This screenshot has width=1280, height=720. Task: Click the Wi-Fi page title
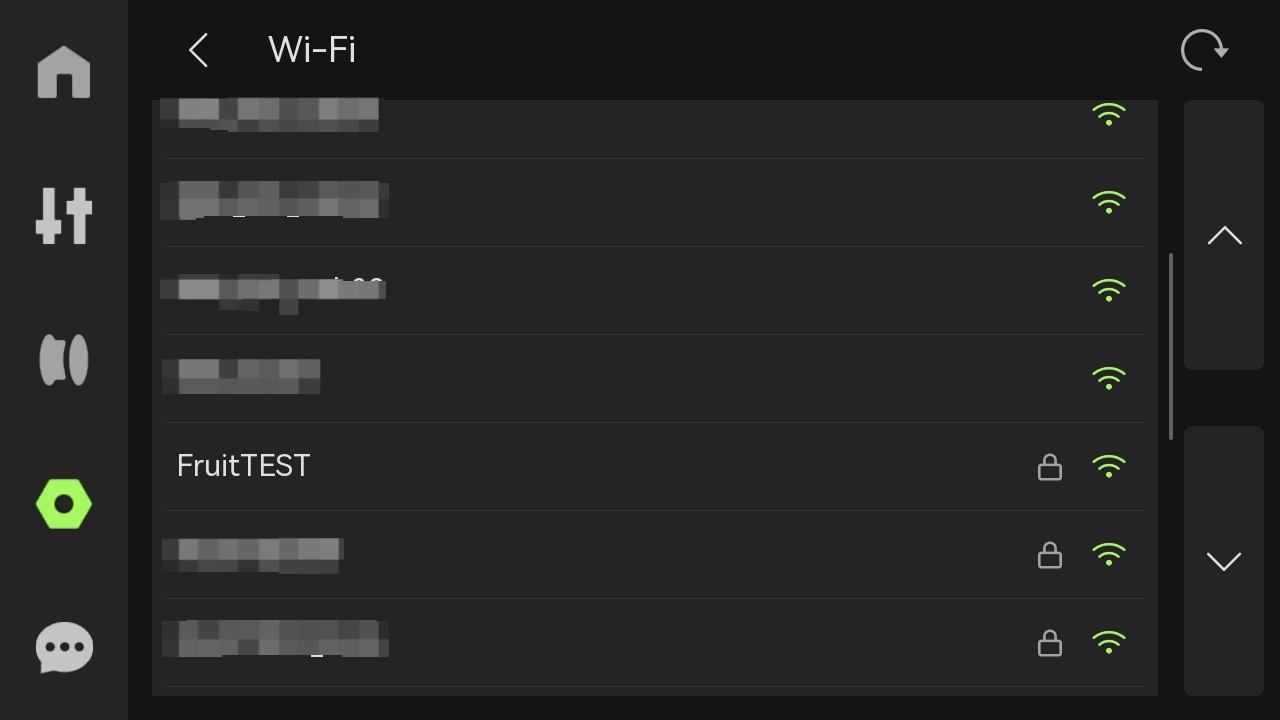pos(312,50)
